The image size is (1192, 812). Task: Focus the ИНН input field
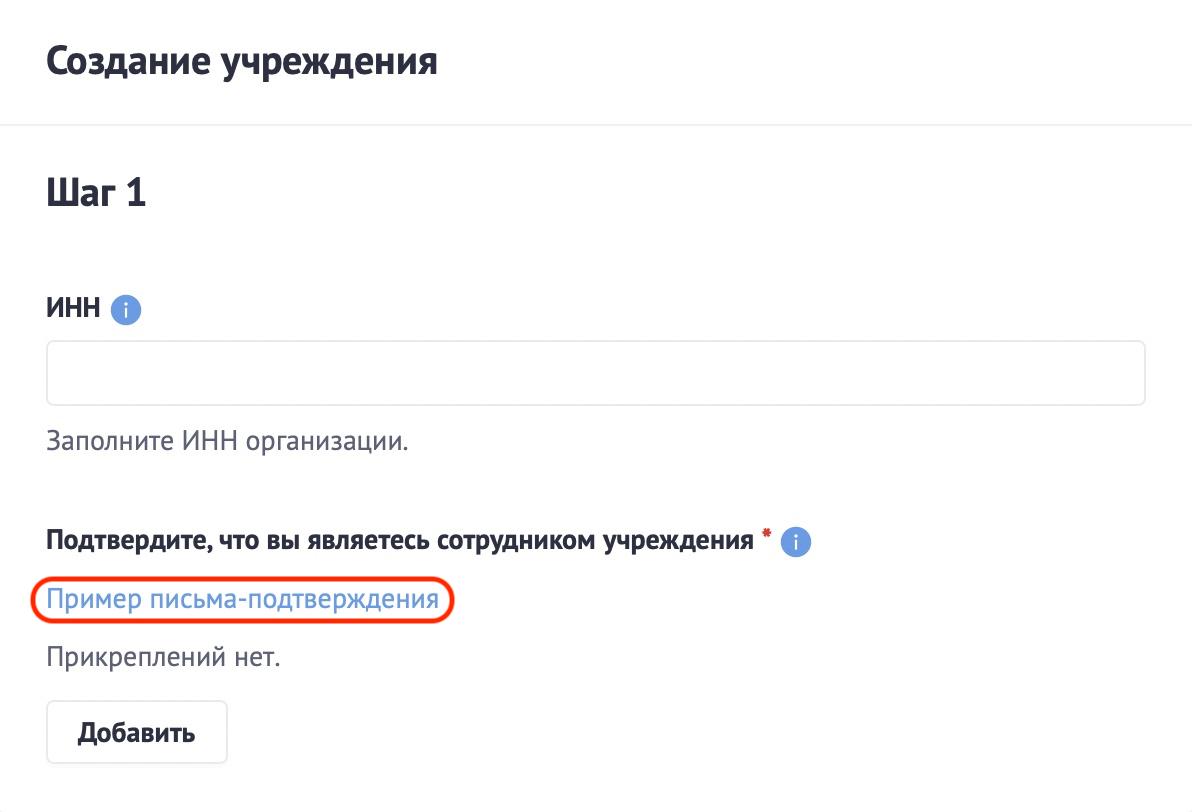[595, 373]
